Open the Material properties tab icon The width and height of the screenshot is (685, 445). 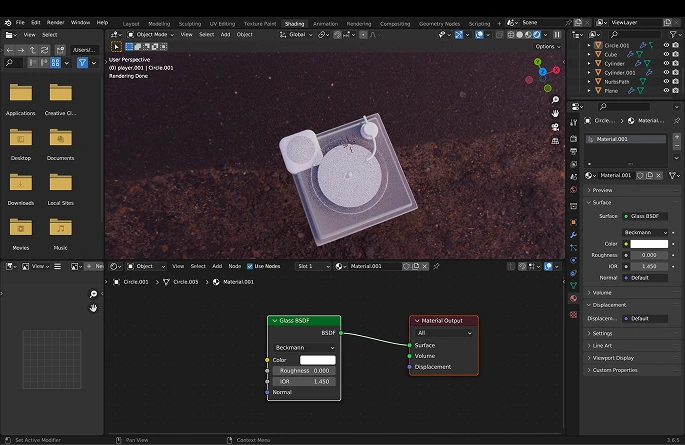[x=574, y=298]
